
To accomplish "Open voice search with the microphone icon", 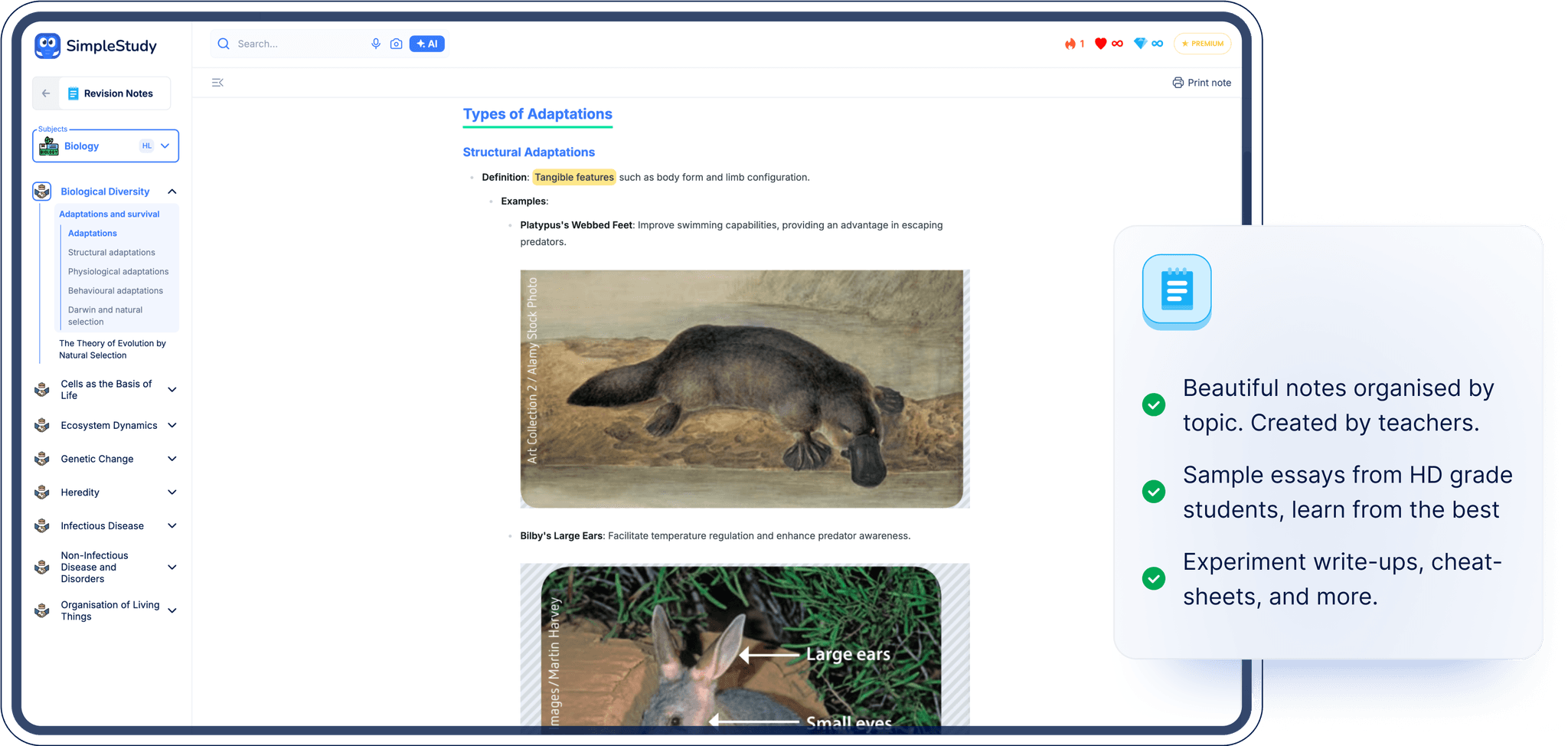I will click(x=375, y=44).
